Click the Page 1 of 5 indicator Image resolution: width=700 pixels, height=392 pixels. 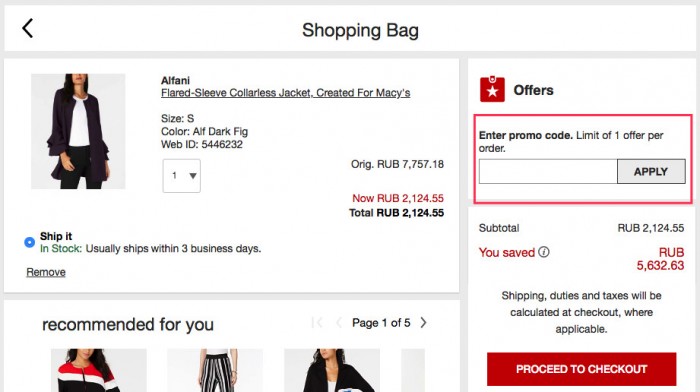click(381, 322)
